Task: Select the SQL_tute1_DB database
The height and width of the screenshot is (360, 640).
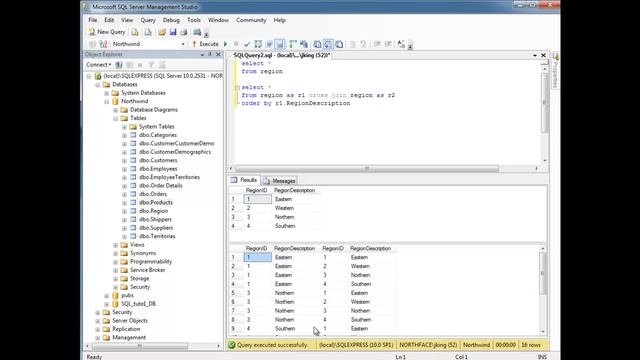Action: tap(138, 304)
